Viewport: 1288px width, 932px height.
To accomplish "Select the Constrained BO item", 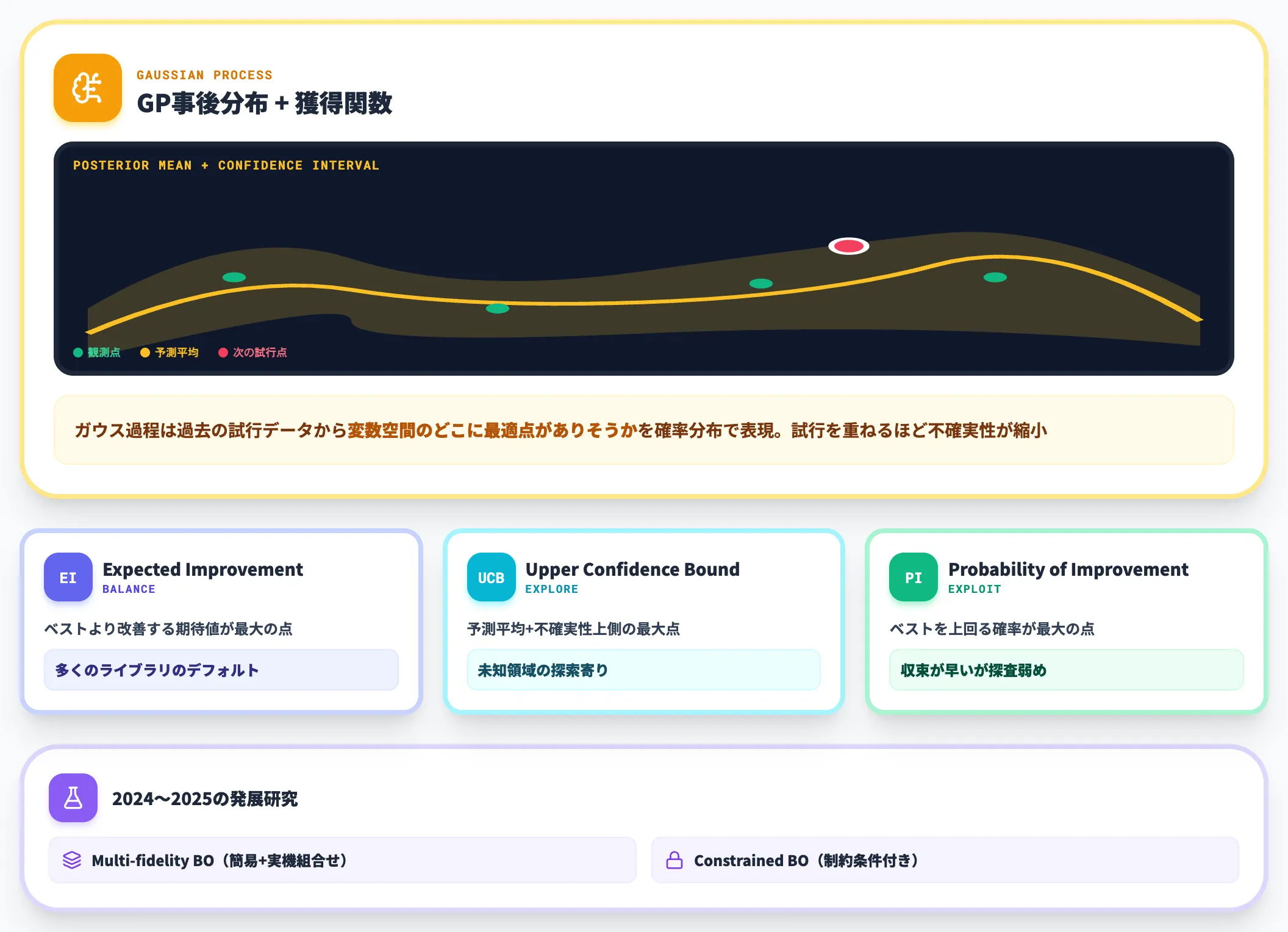I will click(945, 860).
